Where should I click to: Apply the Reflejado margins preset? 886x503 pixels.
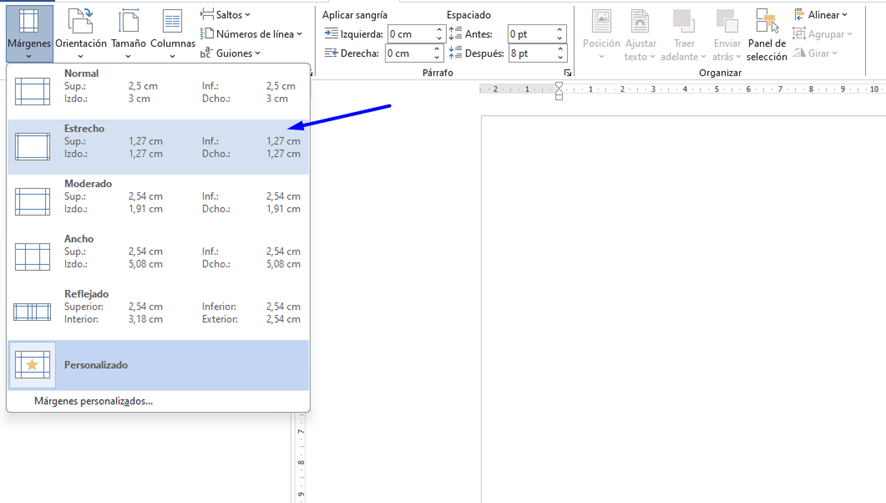(158, 312)
